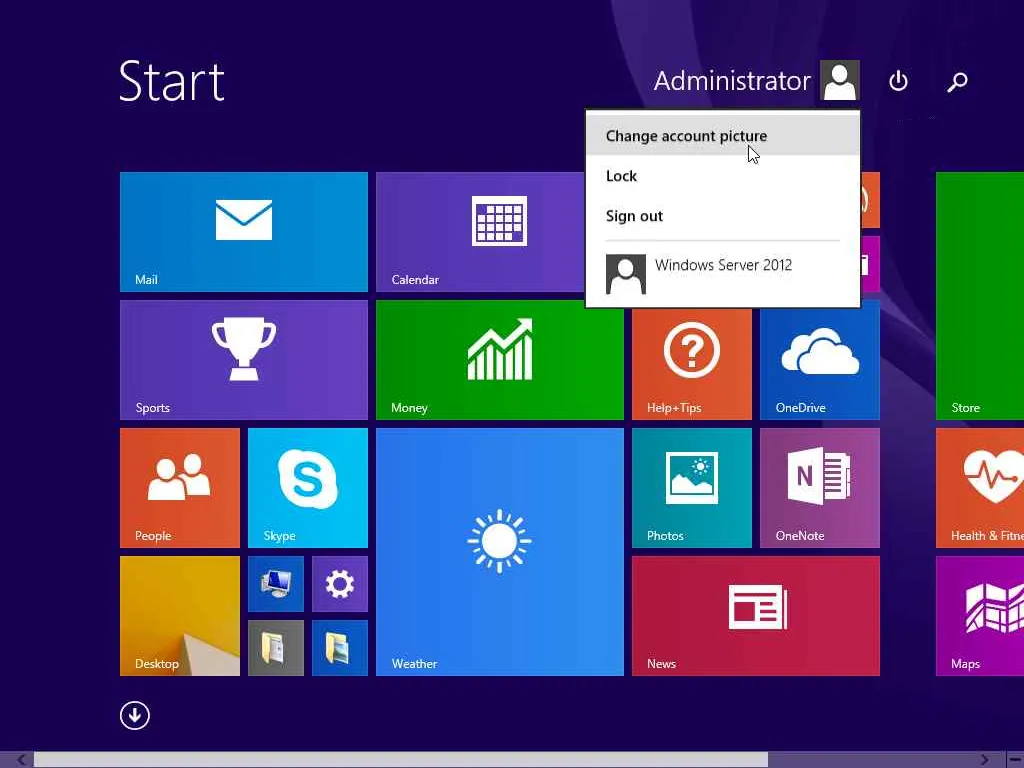The height and width of the screenshot is (768, 1024).
Task: Open the Desktop tile
Action: click(x=180, y=616)
